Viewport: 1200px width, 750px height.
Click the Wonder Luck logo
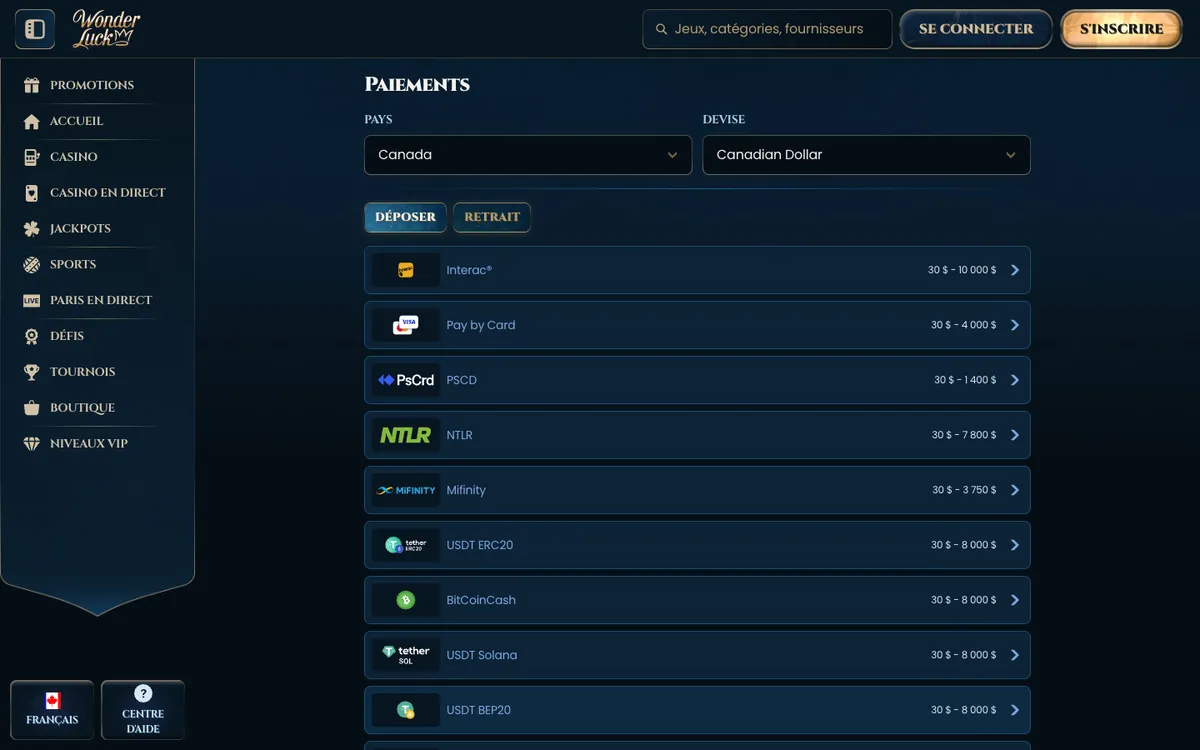click(x=106, y=29)
